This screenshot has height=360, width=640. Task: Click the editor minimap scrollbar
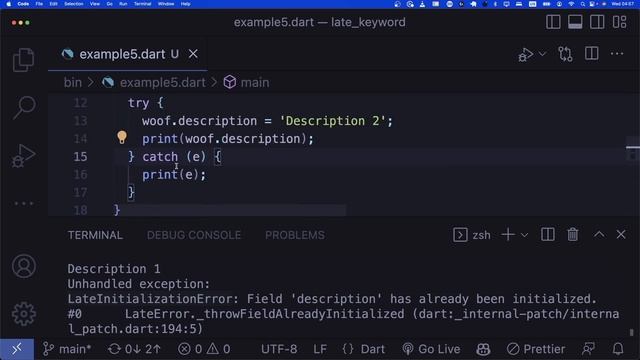pos(632,154)
